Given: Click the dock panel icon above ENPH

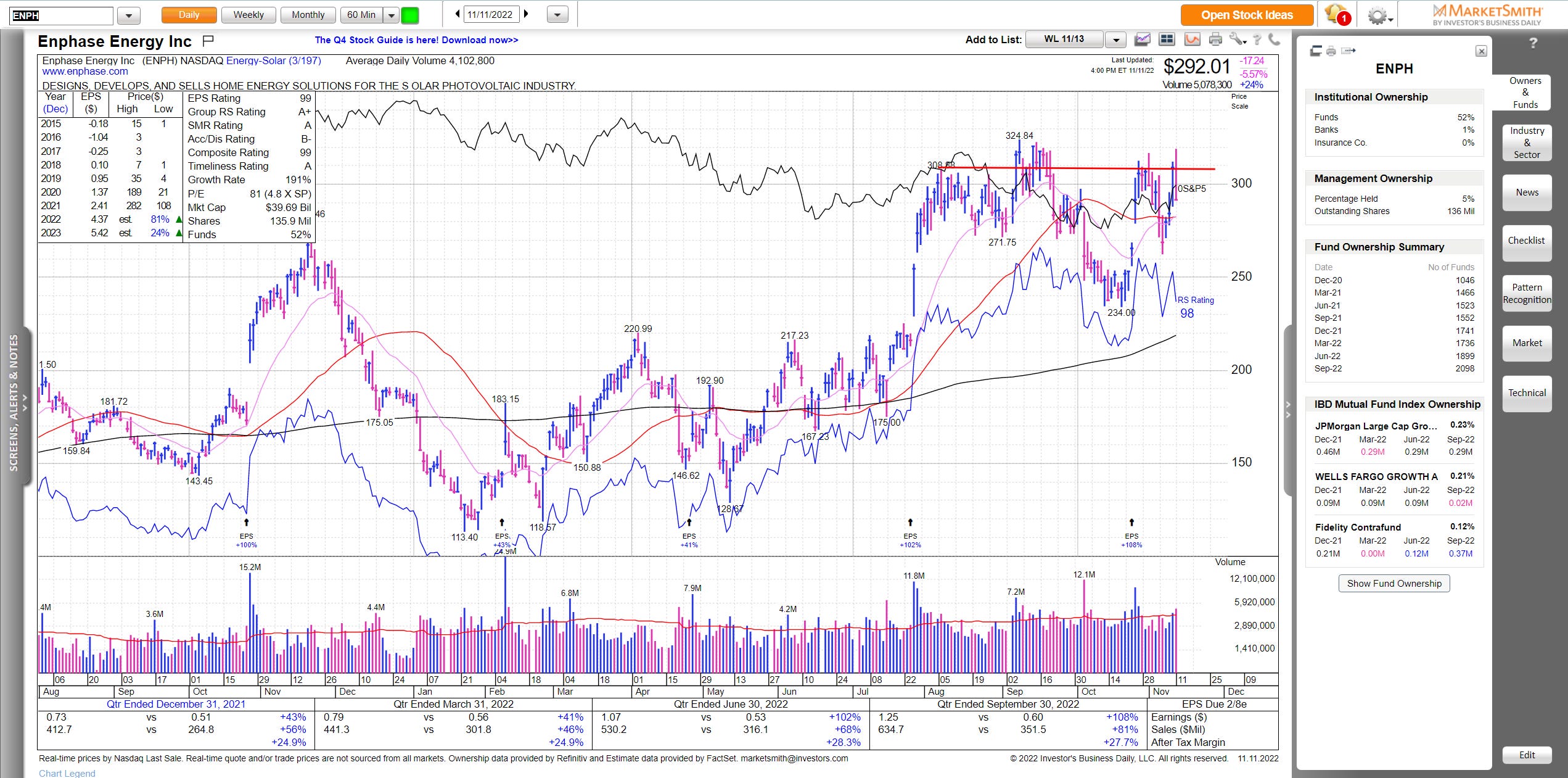Looking at the screenshot, I should [1316, 51].
